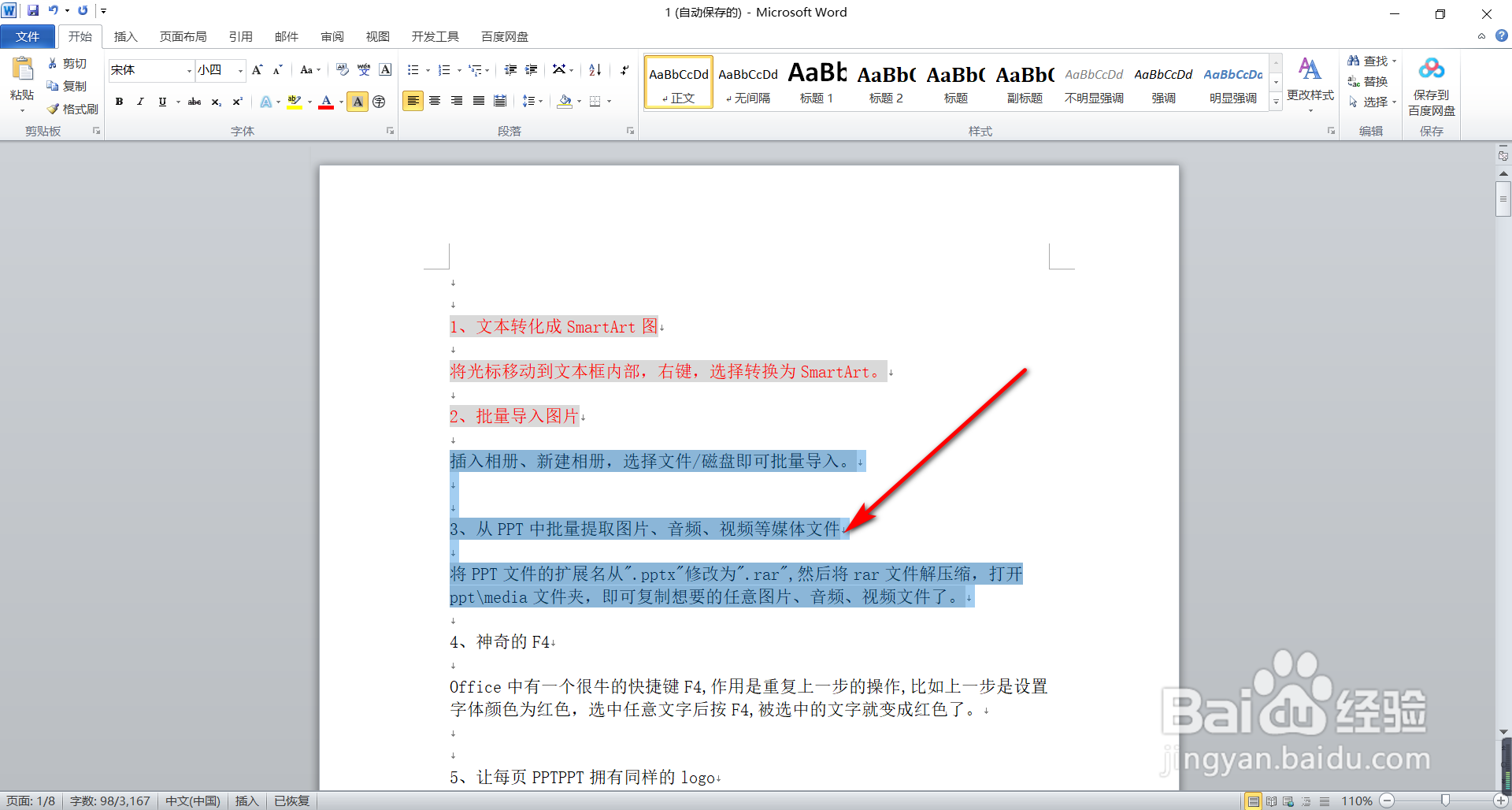Apply character border icon
The image size is (1512, 810).
coord(385,70)
